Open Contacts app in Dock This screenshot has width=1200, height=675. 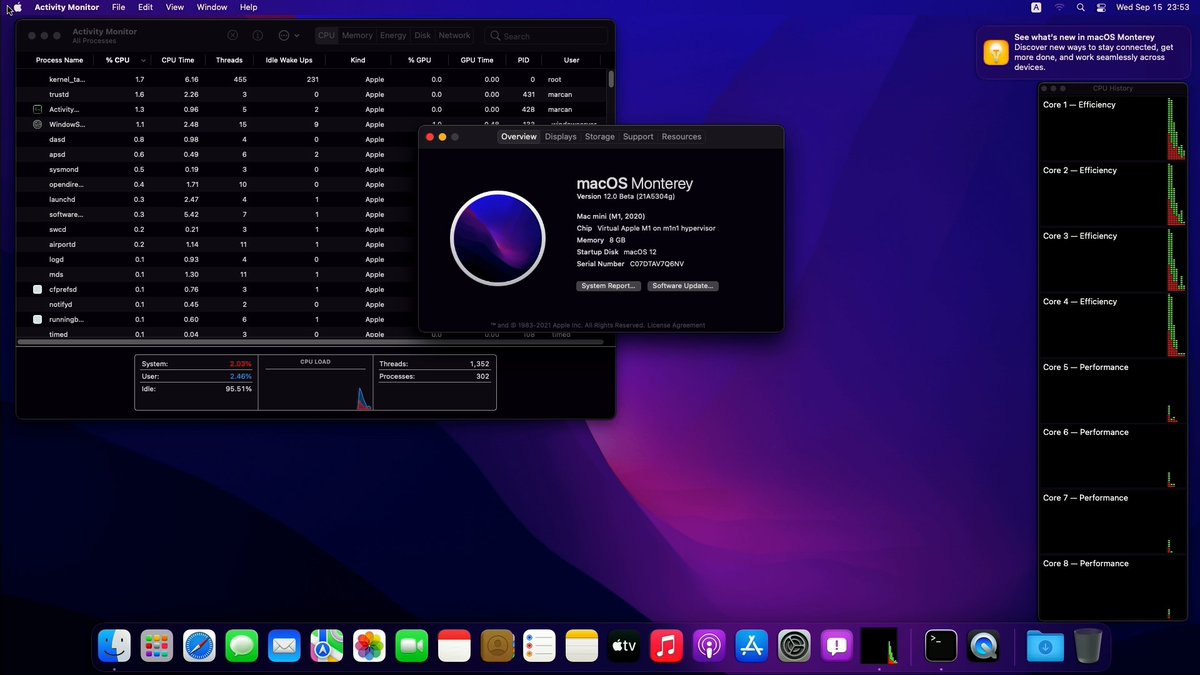coord(496,646)
